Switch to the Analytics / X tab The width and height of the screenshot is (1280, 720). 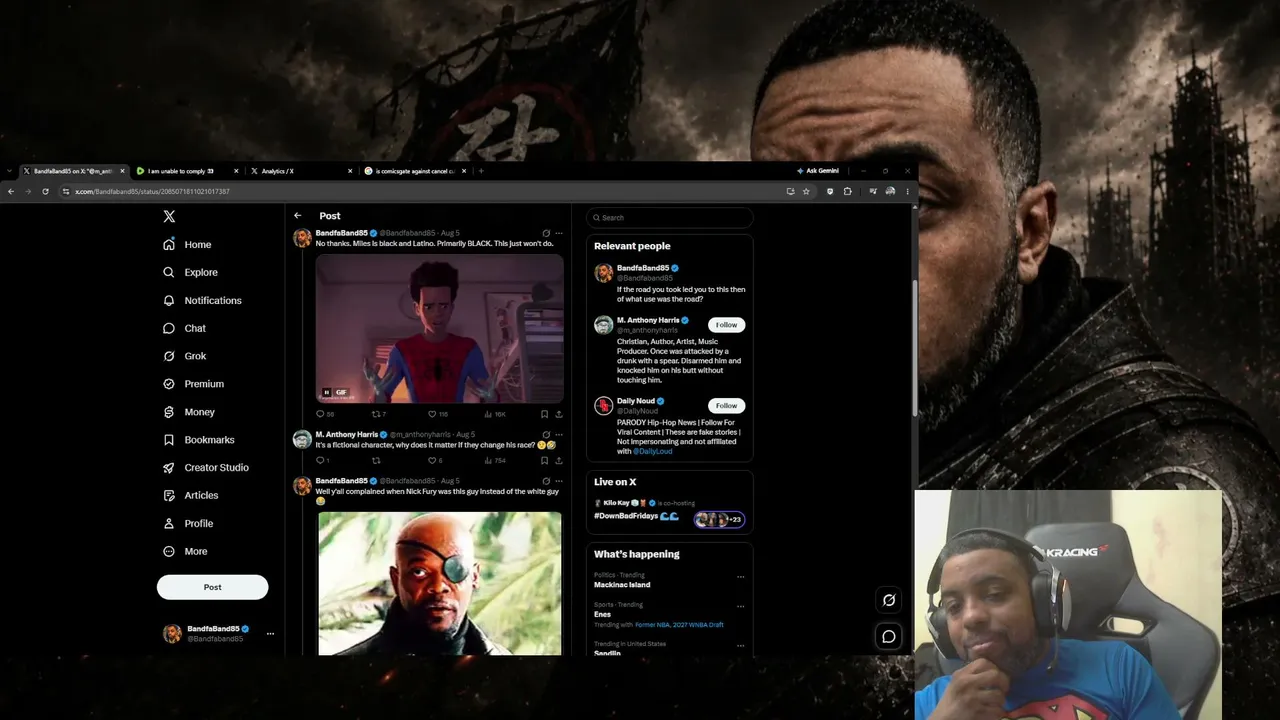tap(300, 171)
